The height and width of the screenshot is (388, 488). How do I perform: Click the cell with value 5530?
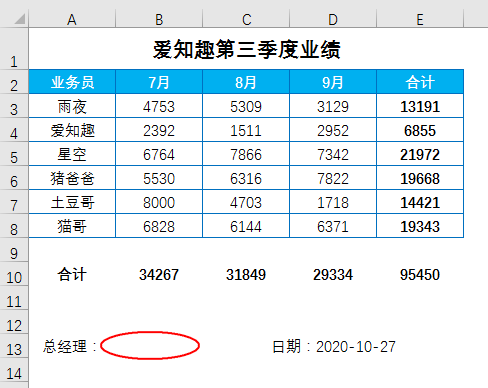[x=159, y=178]
